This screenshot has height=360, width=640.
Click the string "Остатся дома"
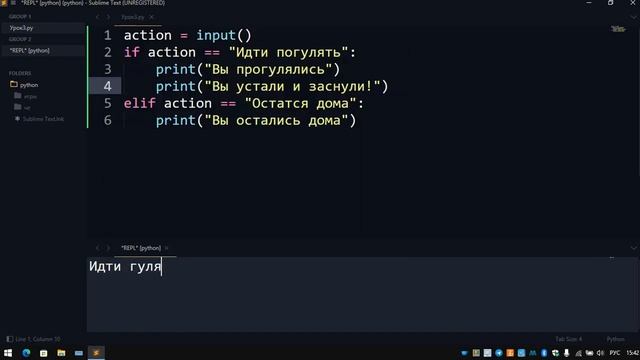click(300, 103)
